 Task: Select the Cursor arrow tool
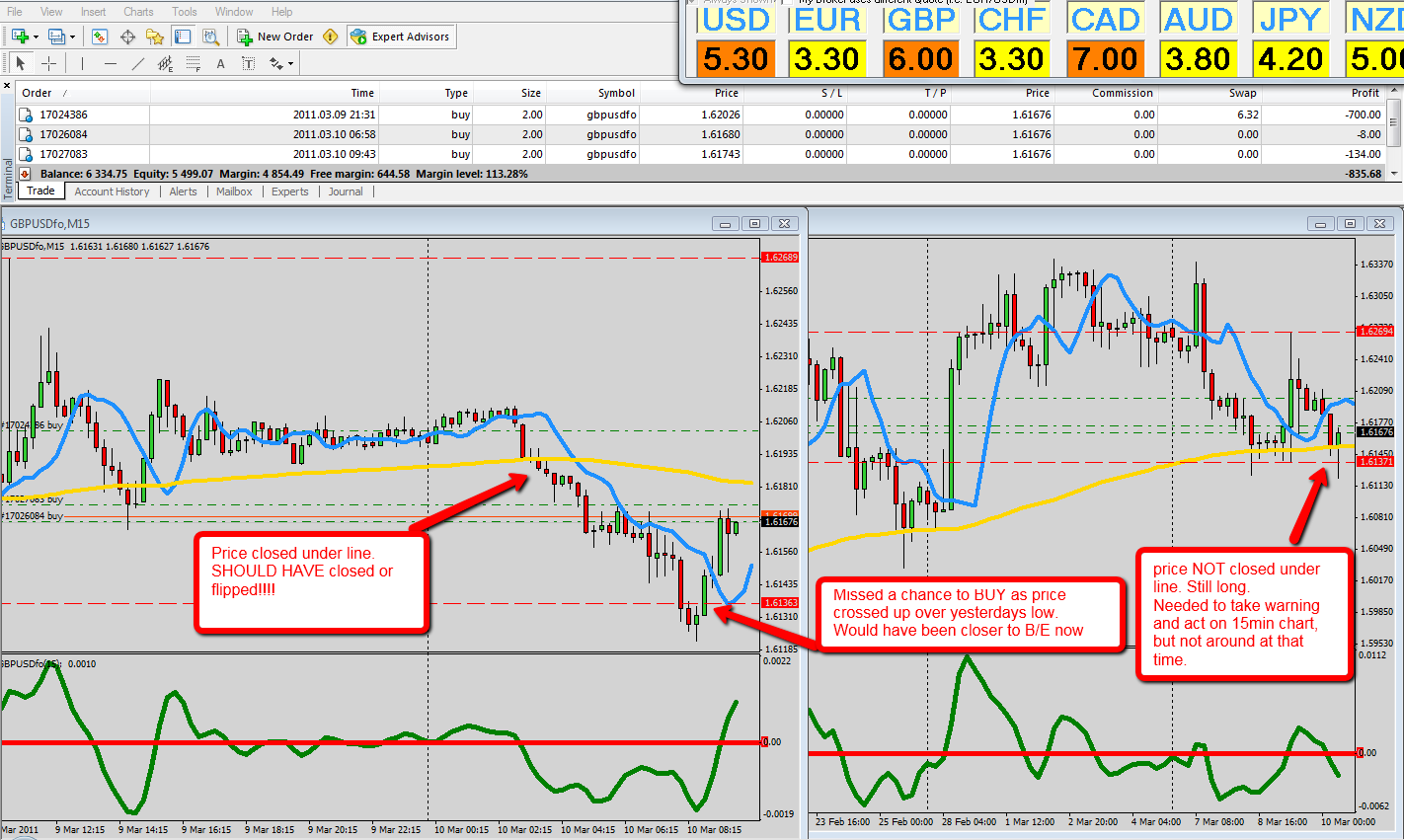pyautogui.click(x=21, y=63)
